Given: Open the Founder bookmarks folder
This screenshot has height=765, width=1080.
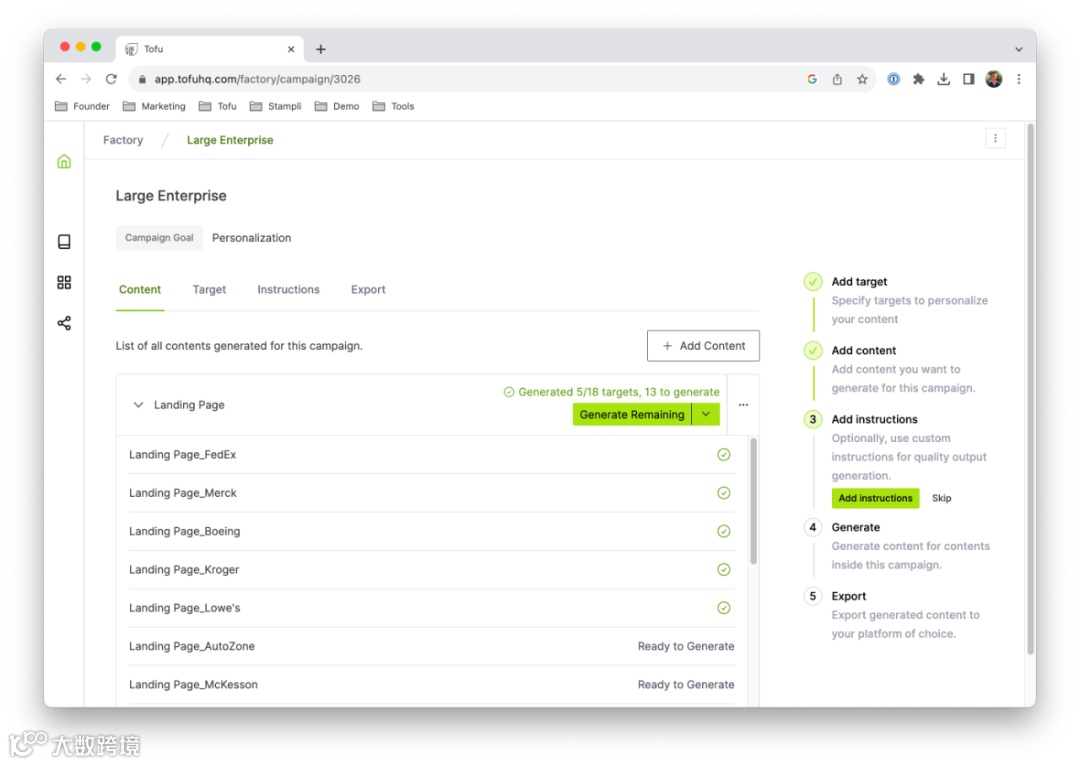Looking at the screenshot, I should (x=82, y=106).
